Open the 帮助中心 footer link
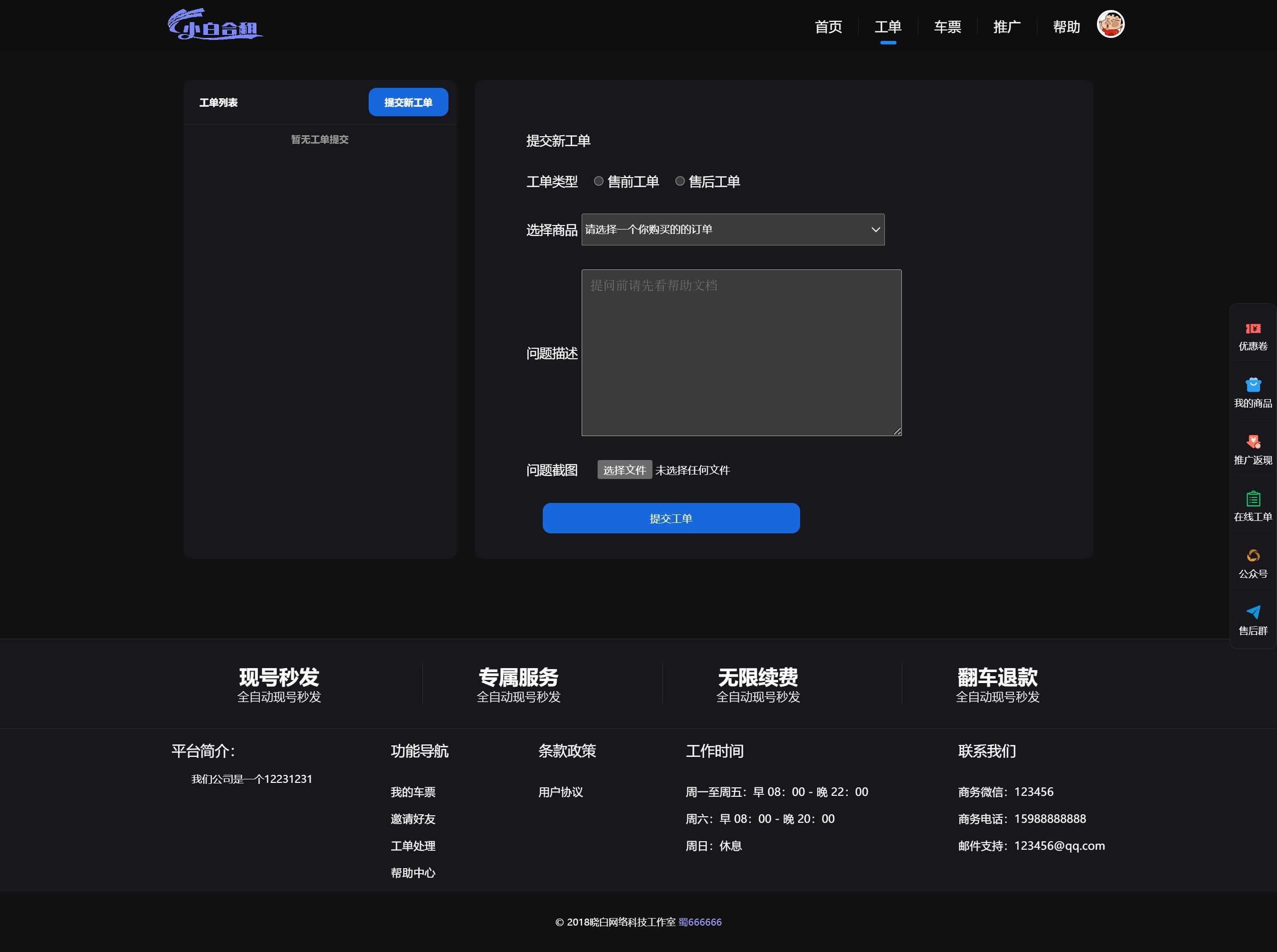The width and height of the screenshot is (1277, 952). 413,873
